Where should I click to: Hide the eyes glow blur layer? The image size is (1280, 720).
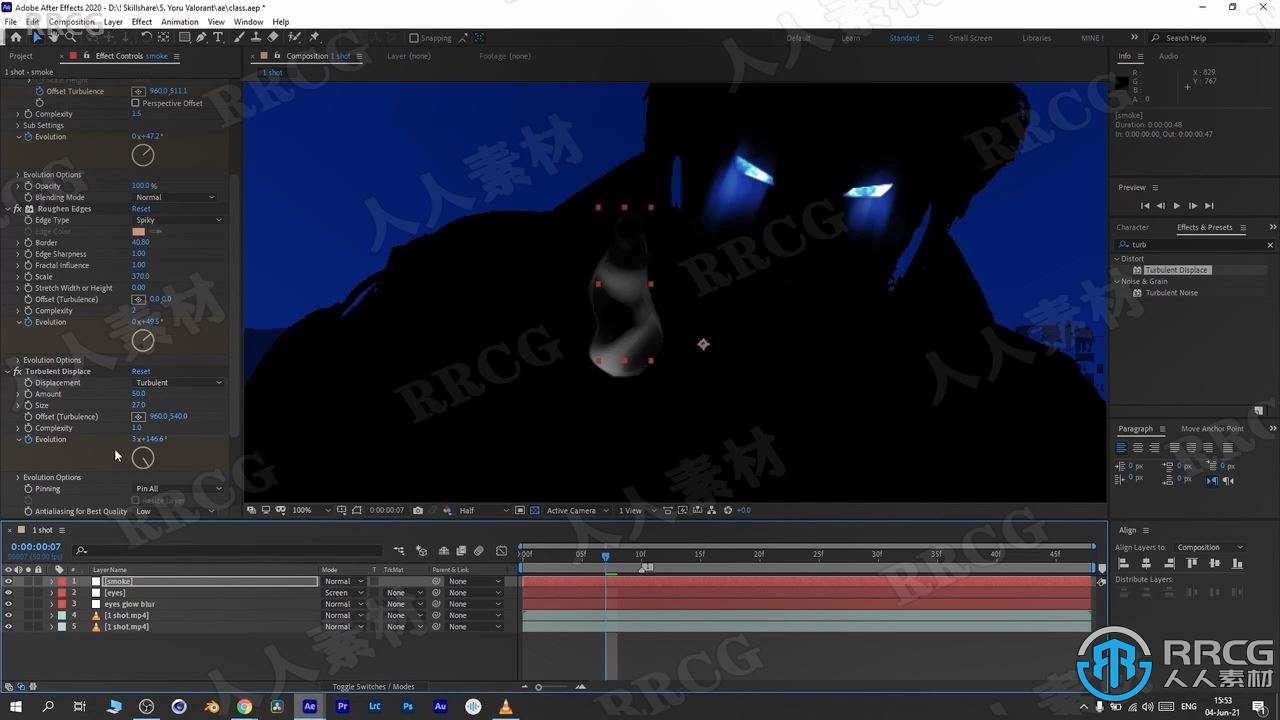click(8, 604)
